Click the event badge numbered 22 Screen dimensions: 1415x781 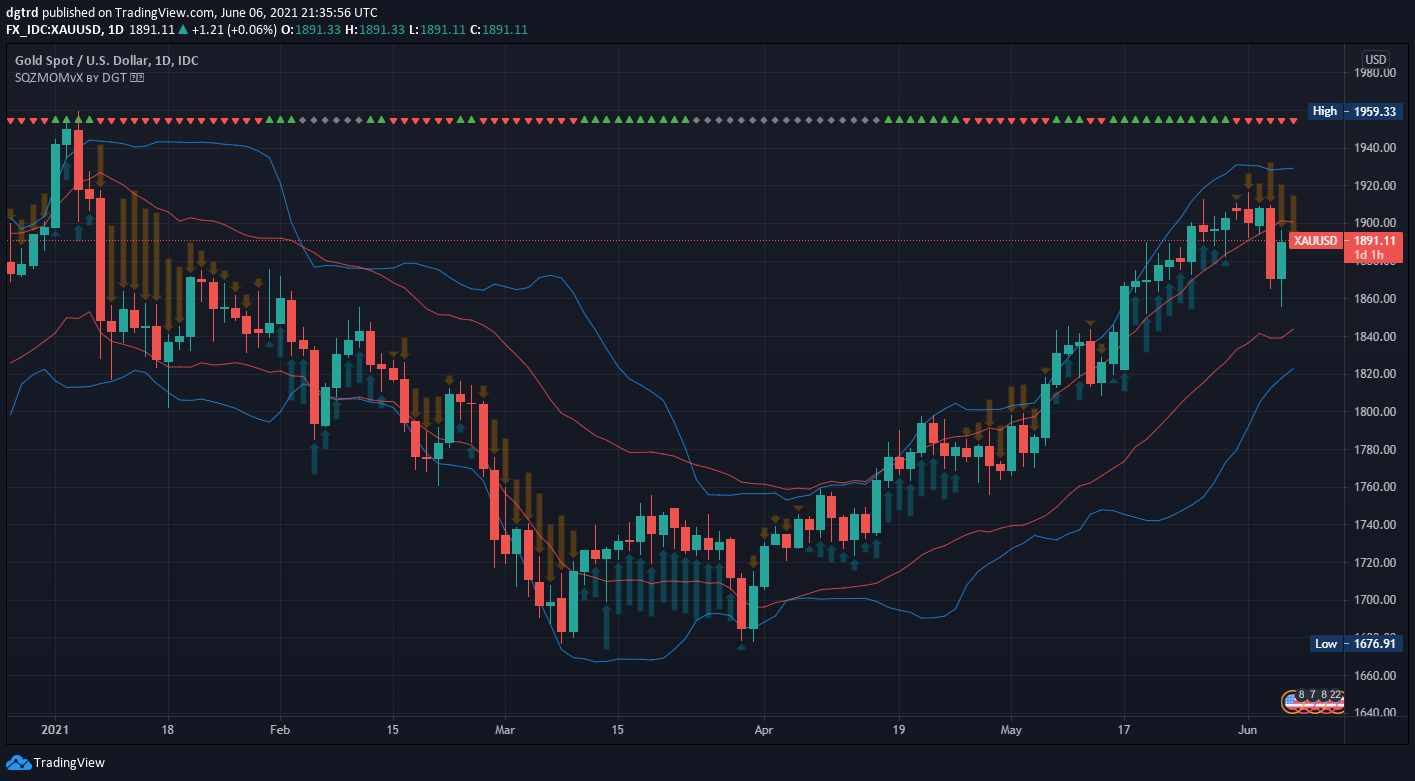tap(1335, 695)
